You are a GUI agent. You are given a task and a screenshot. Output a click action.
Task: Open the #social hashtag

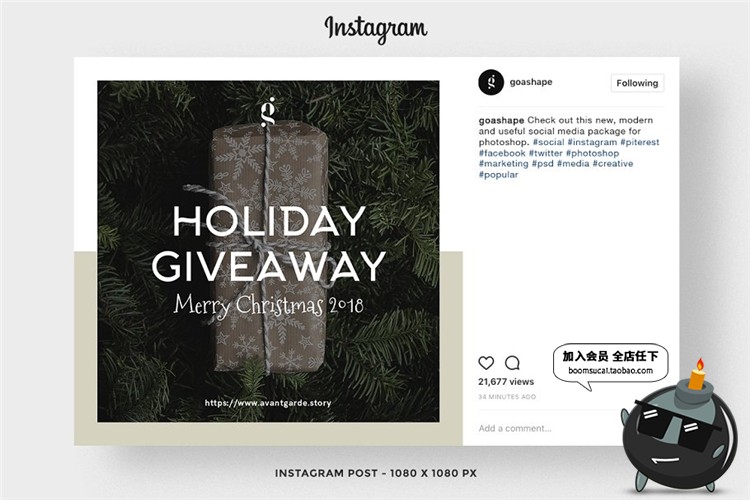point(549,142)
